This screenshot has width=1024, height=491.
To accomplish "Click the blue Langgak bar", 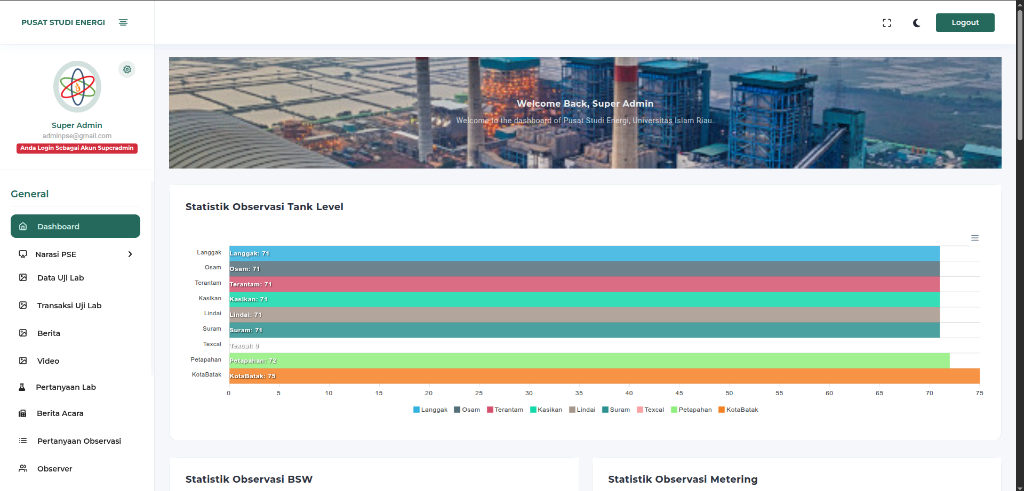I will click(x=584, y=253).
